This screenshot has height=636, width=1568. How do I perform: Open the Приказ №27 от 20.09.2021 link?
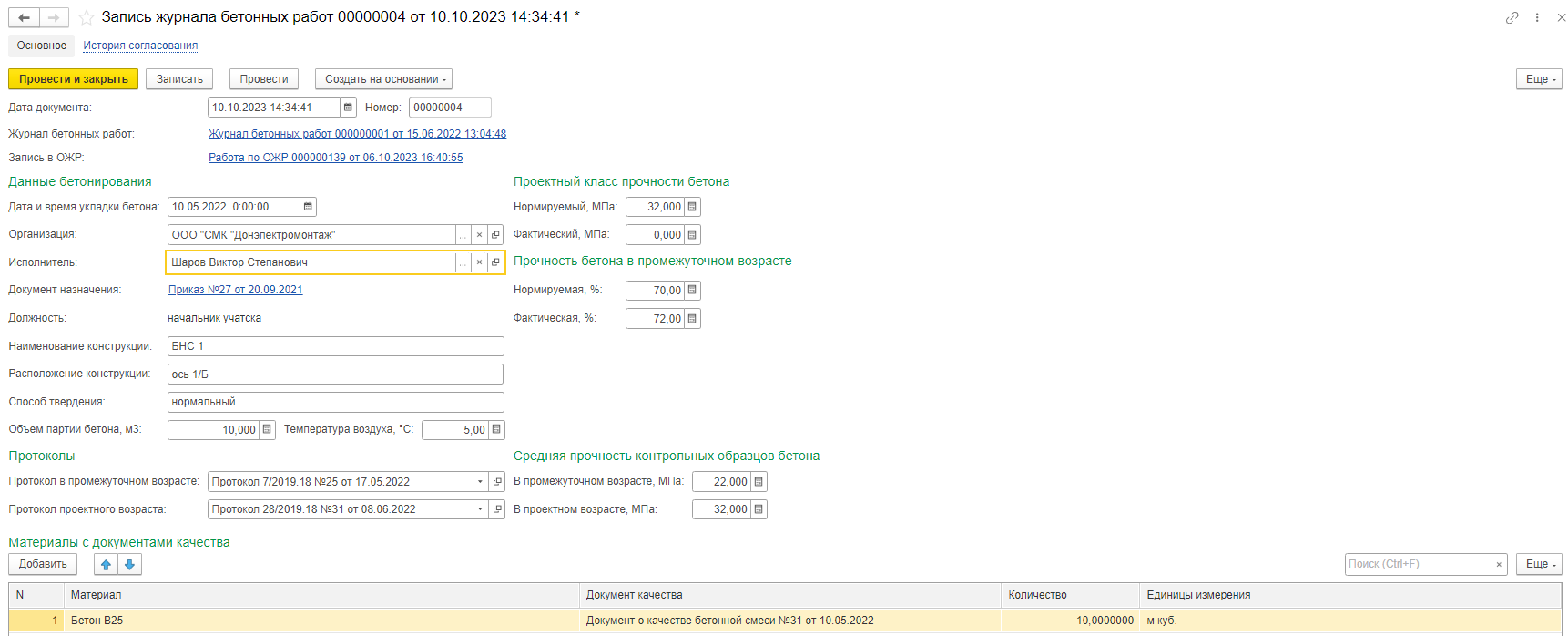pyautogui.click(x=235, y=290)
